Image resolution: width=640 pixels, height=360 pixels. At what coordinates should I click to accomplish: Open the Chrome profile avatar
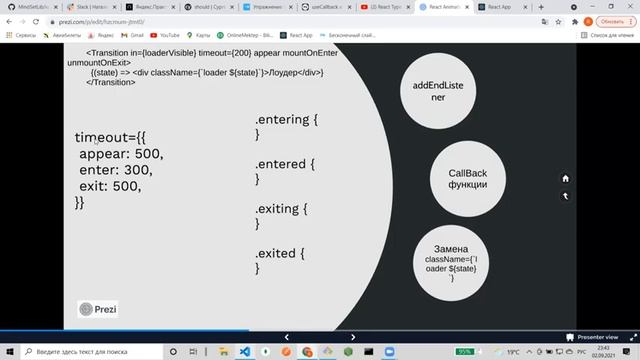[588, 22]
